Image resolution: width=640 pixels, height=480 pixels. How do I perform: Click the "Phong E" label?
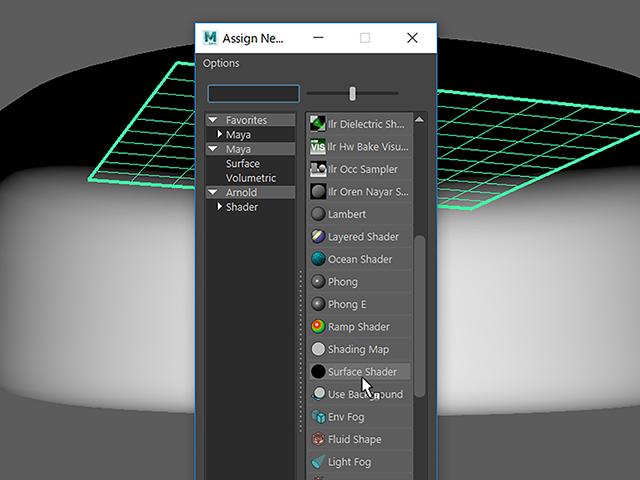point(347,304)
